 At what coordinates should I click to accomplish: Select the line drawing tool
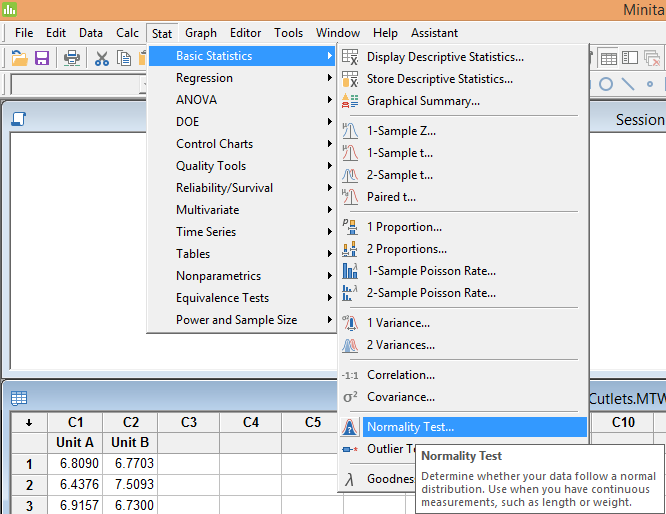pyautogui.click(x=628, y=84)
